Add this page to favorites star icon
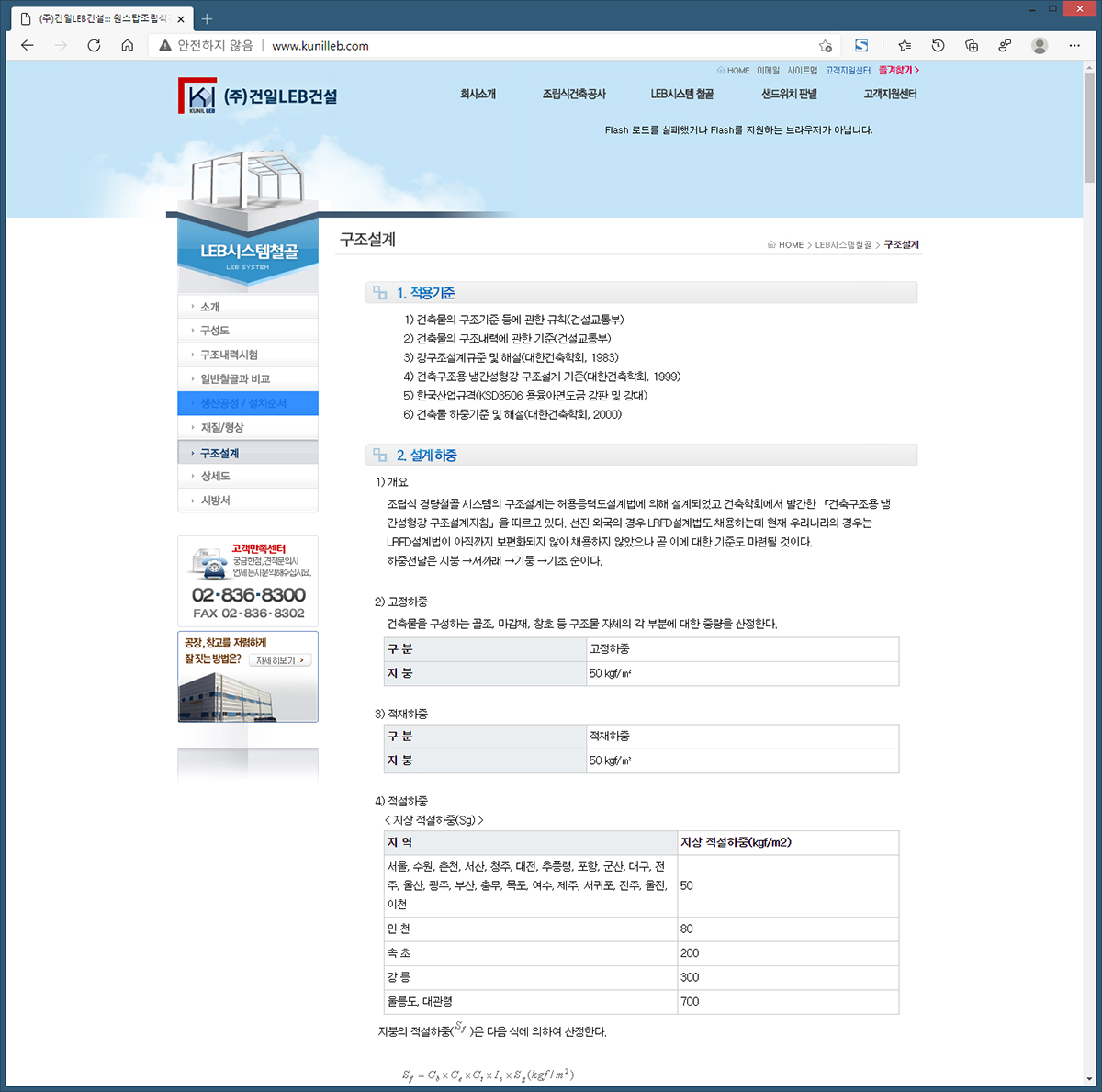Viewport: 1102px width, 1092px height. [825, 46]
